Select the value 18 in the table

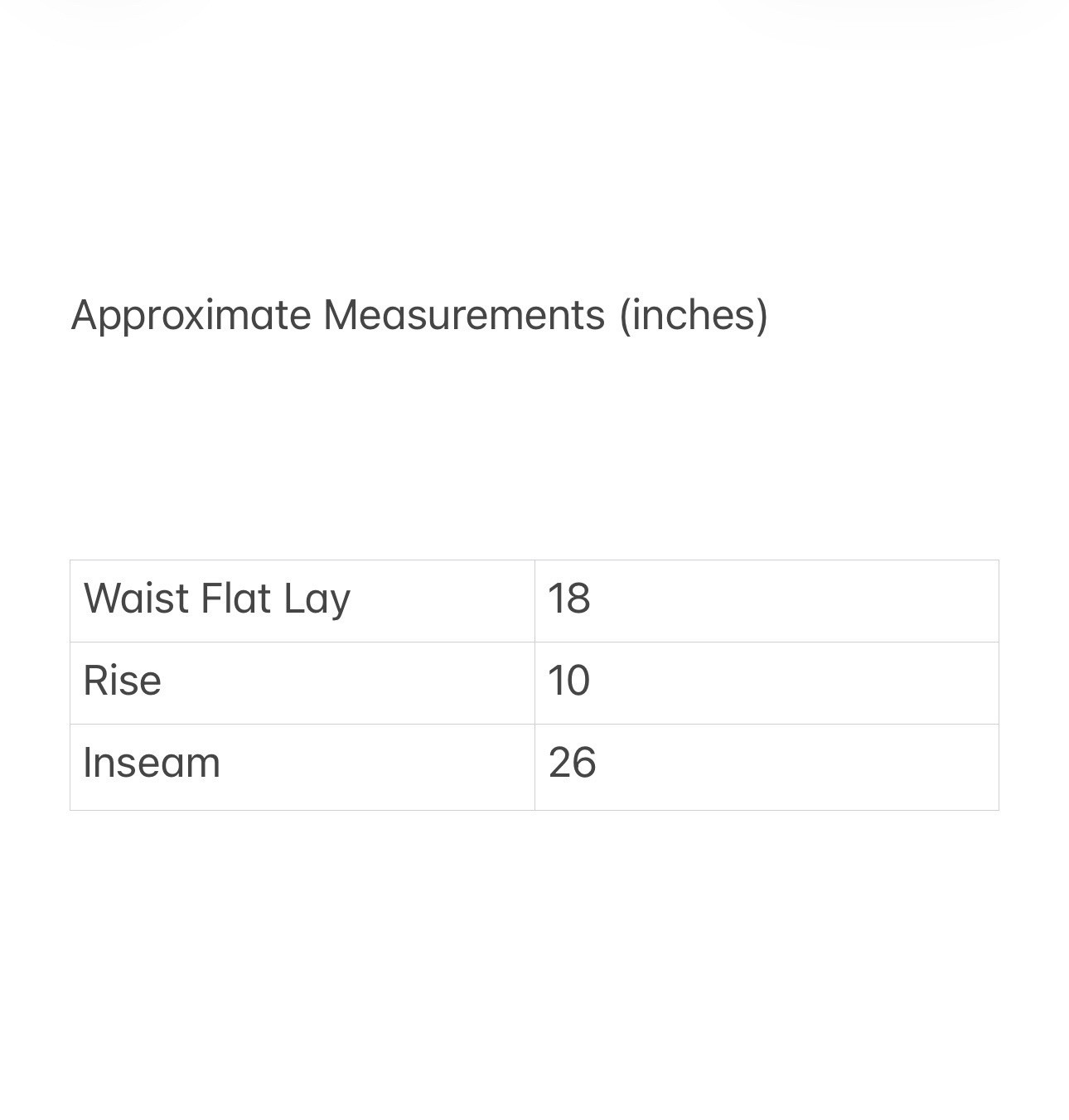click(568, 599)
